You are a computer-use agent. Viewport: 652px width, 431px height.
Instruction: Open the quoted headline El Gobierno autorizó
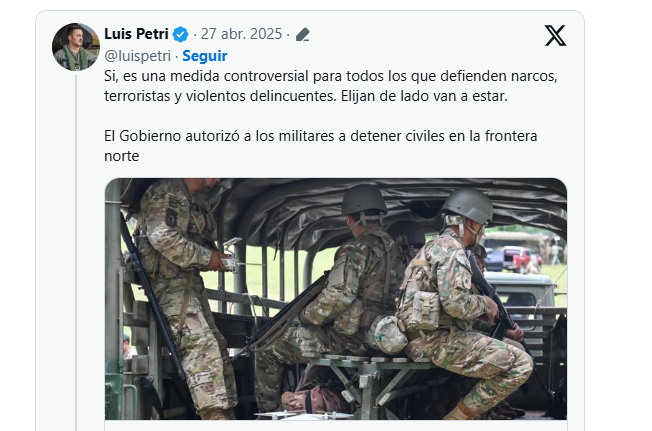(320, 145)
